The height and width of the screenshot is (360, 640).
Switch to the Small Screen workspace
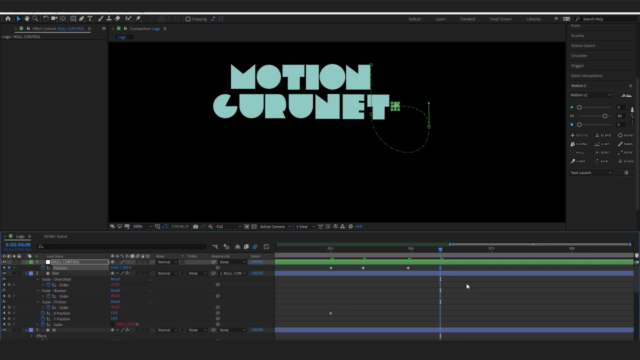(x=500, y=19)
